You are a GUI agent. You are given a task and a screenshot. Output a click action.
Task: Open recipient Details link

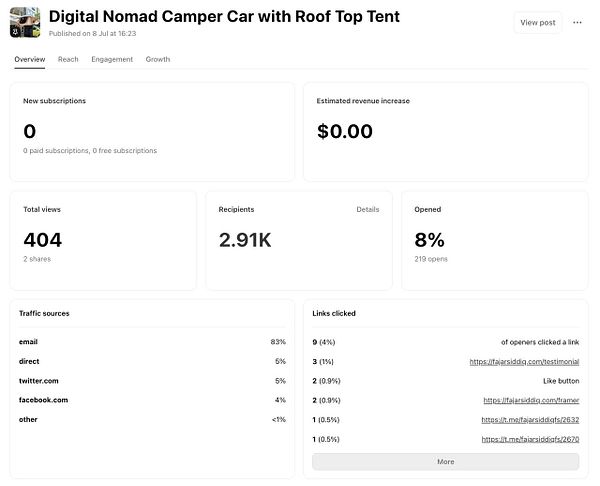[368, 210]
